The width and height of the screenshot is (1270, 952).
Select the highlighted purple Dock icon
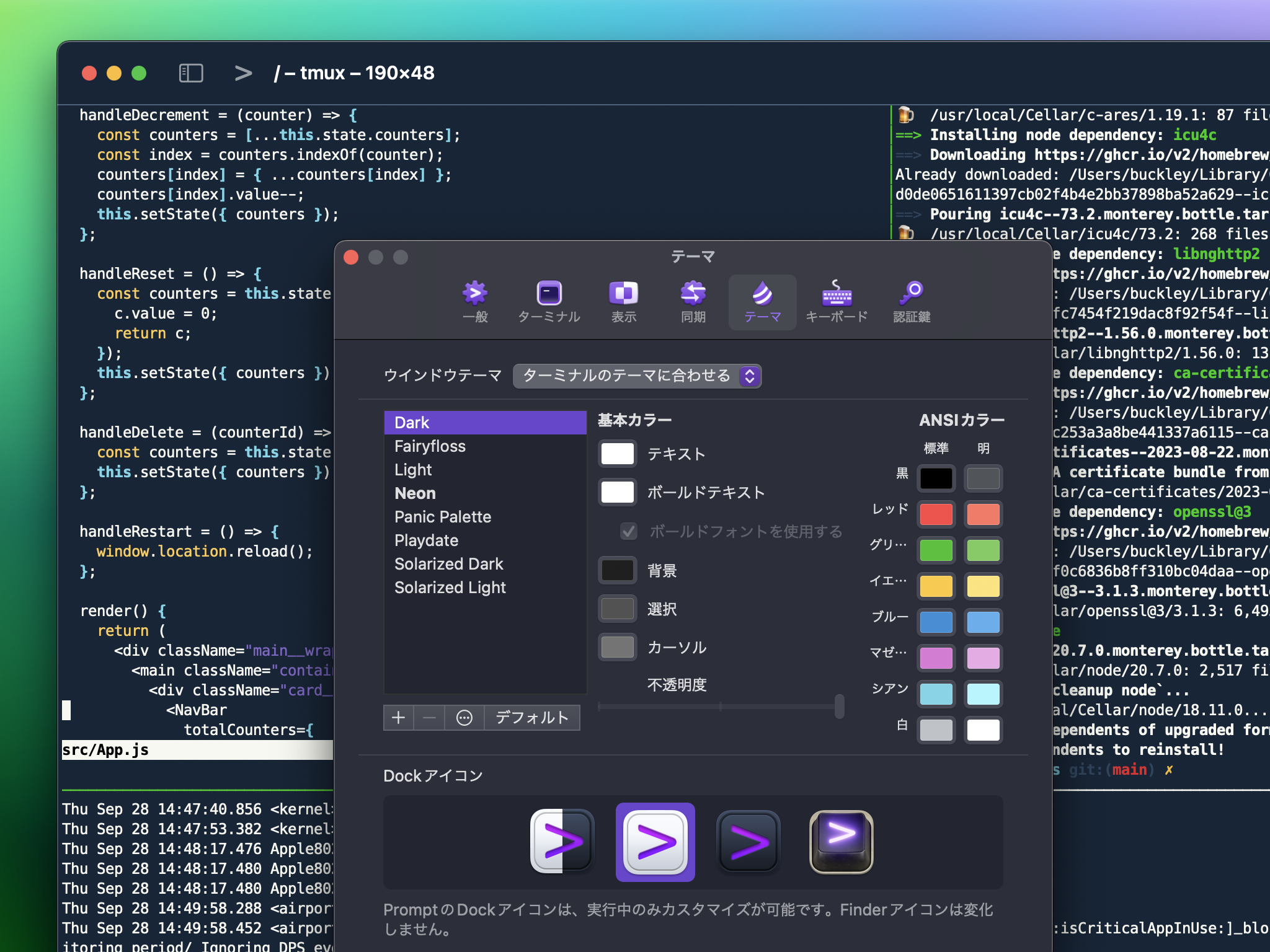(655, 842)
